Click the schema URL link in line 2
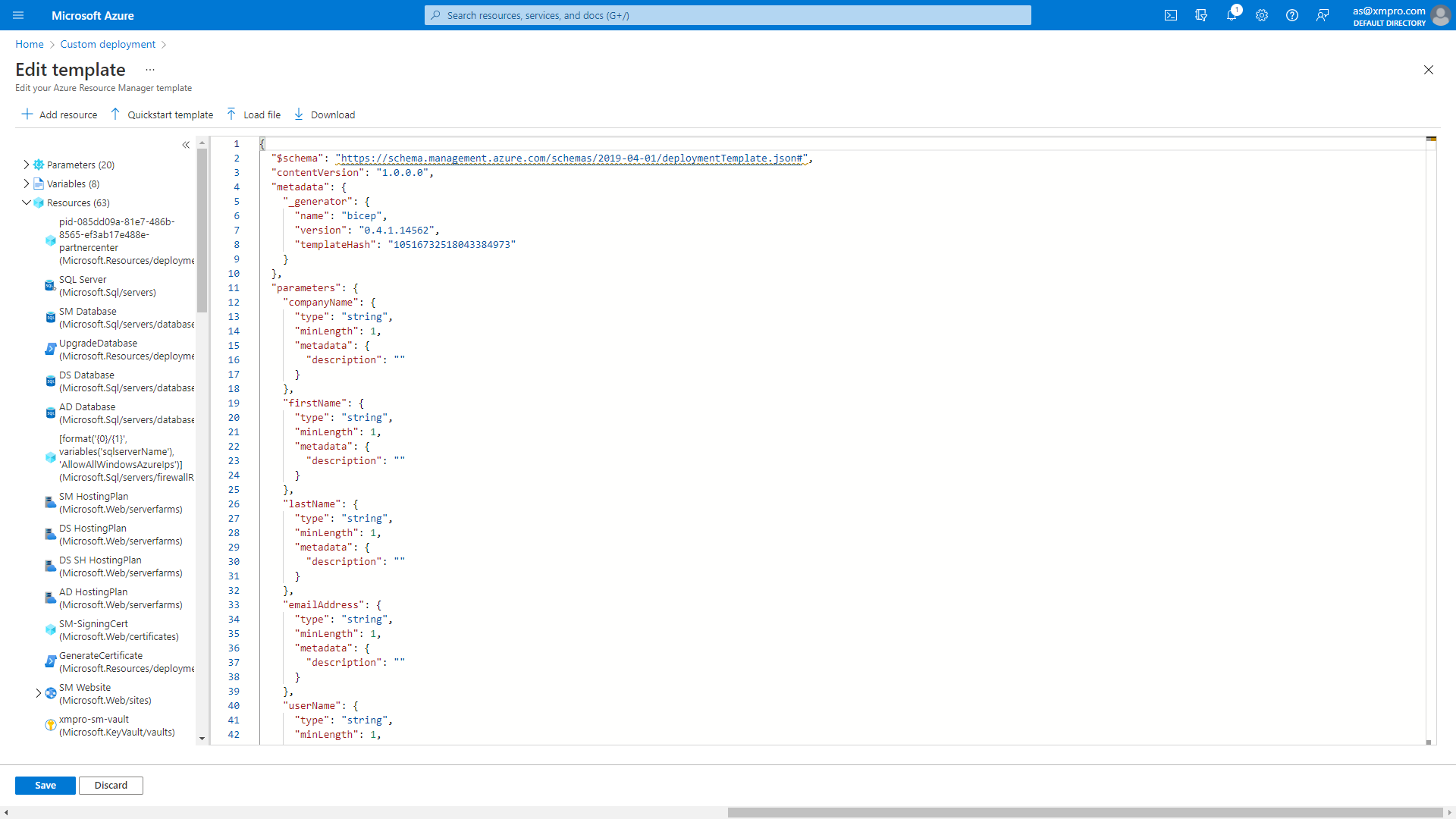 572,158
